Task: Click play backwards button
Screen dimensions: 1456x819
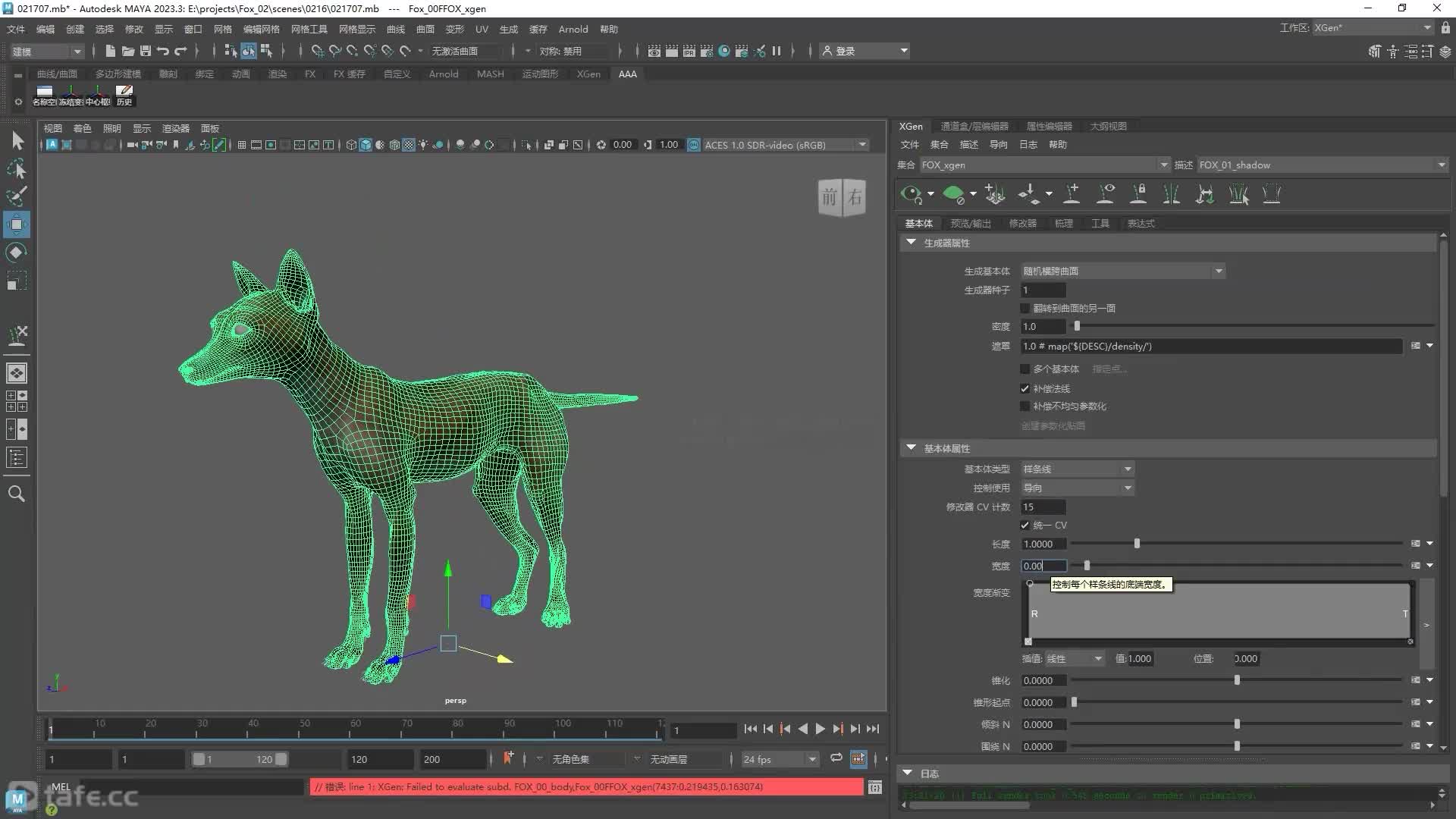Action: [x=802, y=729]
